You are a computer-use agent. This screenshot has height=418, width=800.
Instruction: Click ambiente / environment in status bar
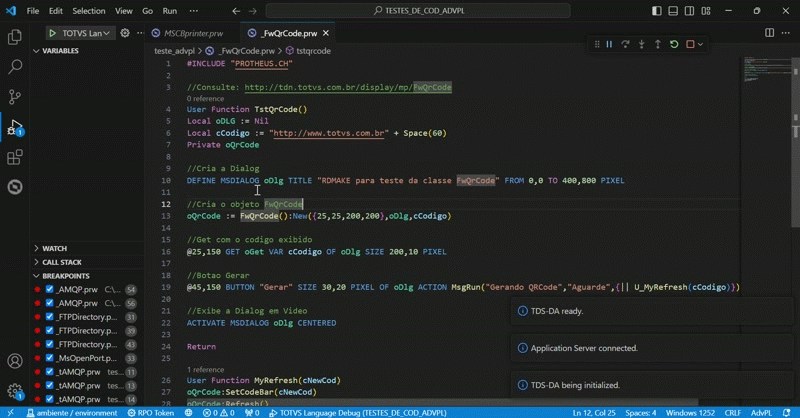pyautogui.click(x=72, y=413)
